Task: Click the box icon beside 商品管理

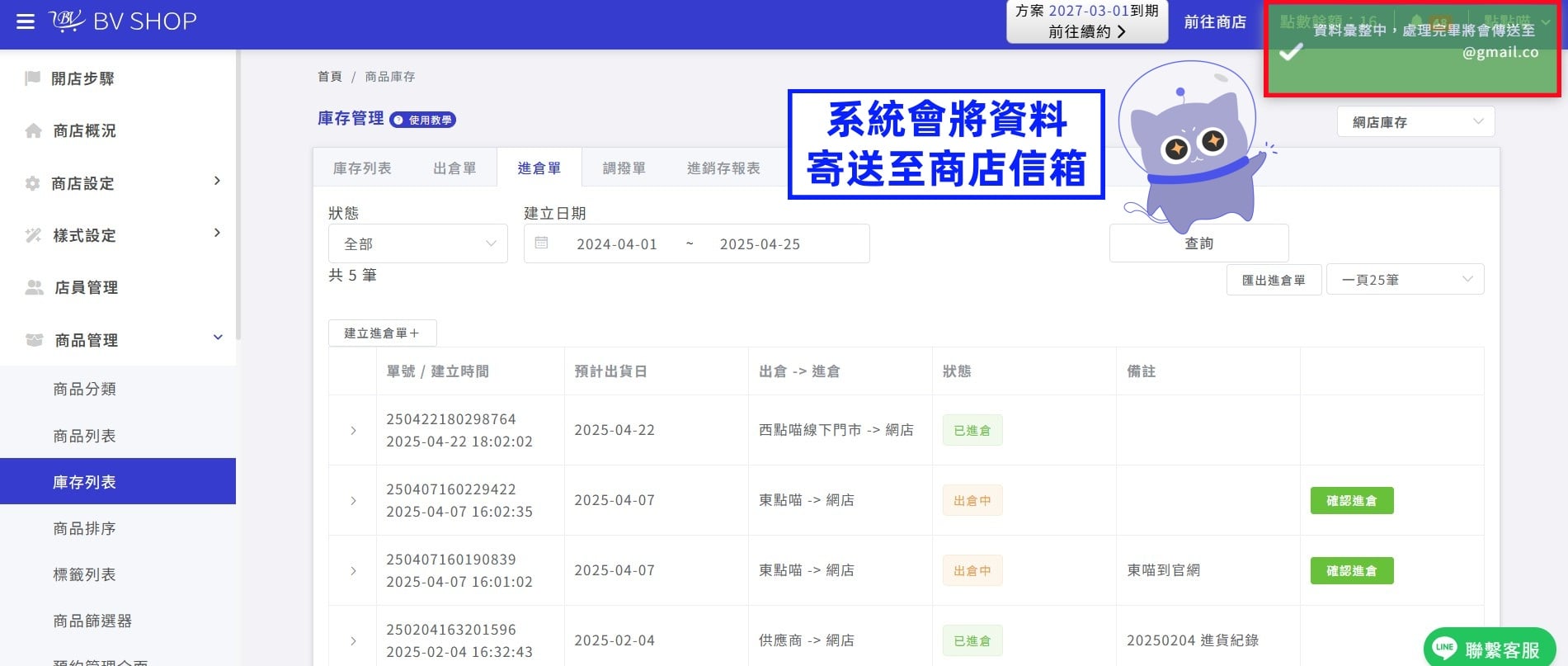Action: click(x=35, y=340)
